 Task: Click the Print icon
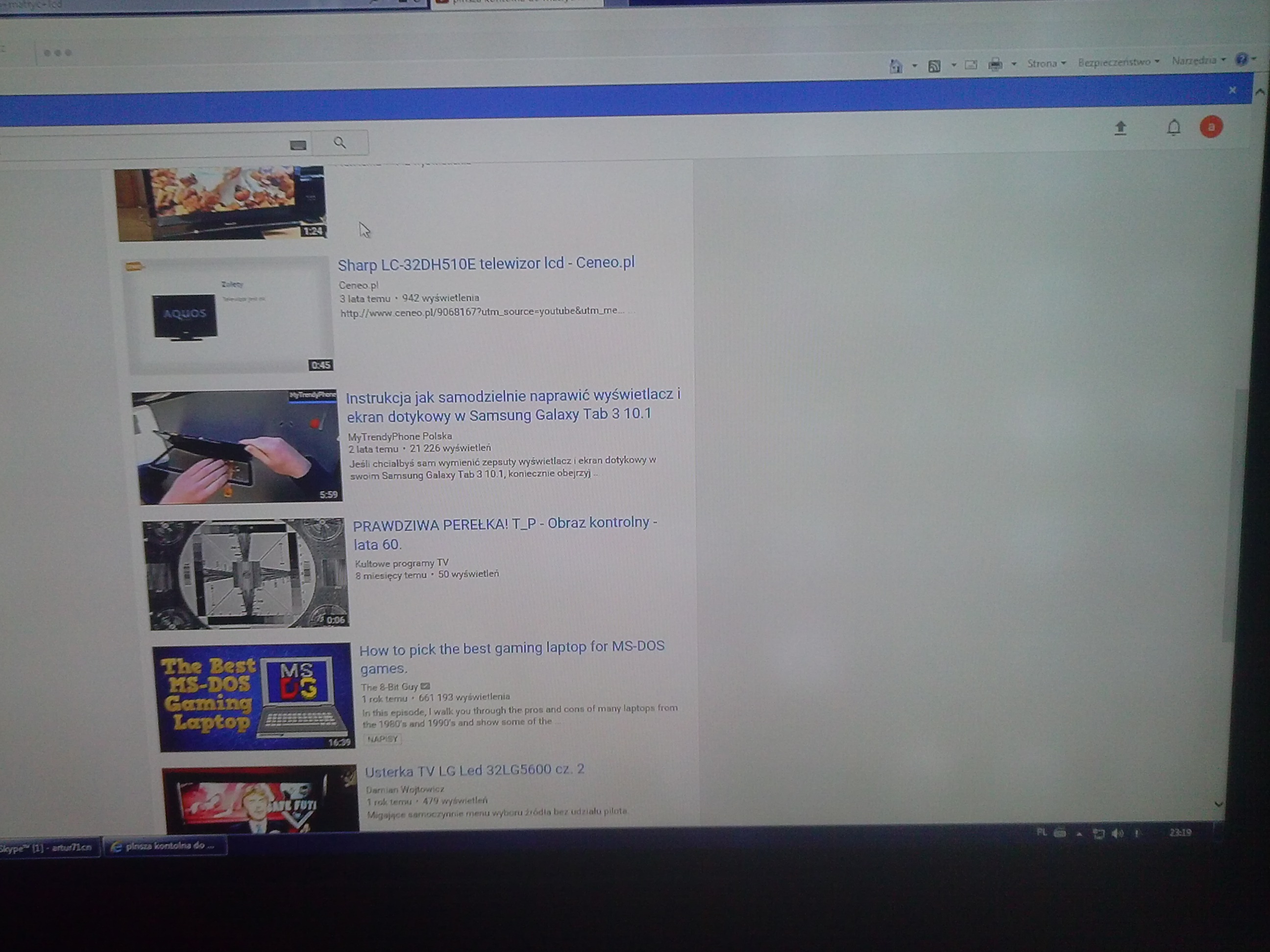pyautogui.click(x=995, y=64)
